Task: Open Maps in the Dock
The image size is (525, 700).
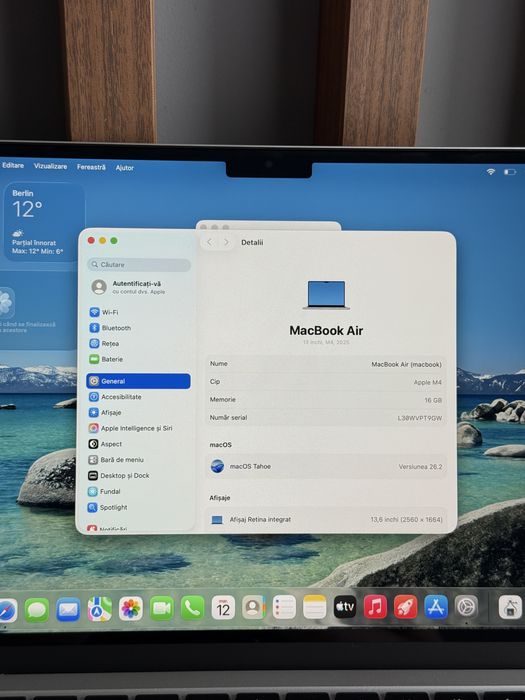Action: [100, 609]
